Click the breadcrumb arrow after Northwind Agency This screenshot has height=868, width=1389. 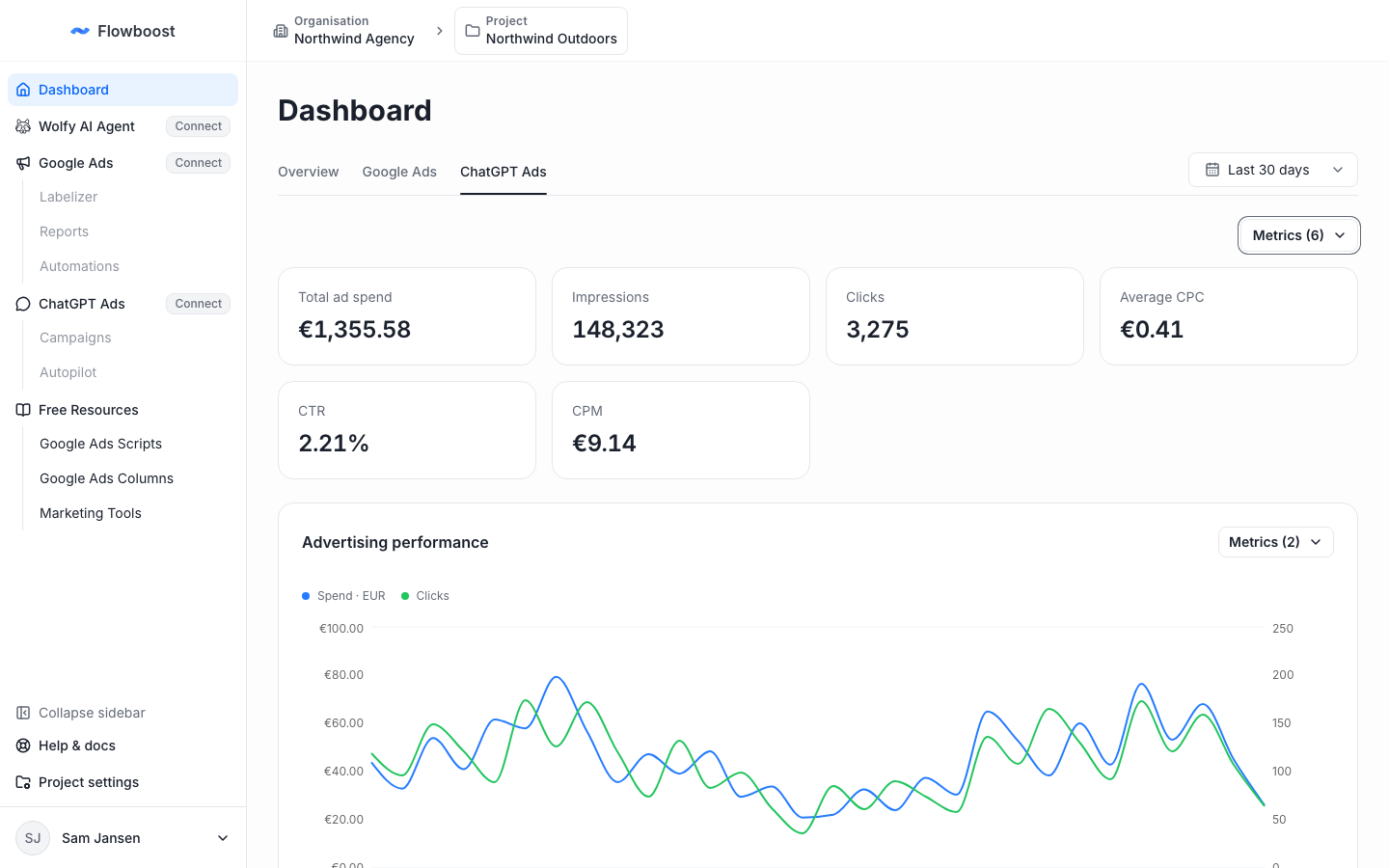pyautogui.click(x=440, y=31)
